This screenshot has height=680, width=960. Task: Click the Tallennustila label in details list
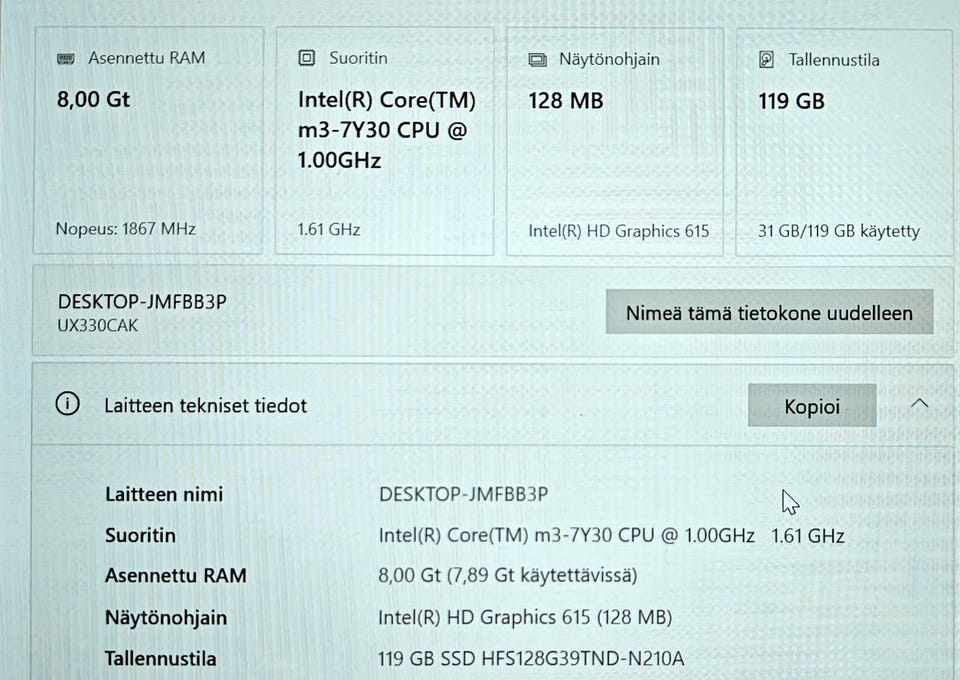pyautogui.click(x=160, y=659)
